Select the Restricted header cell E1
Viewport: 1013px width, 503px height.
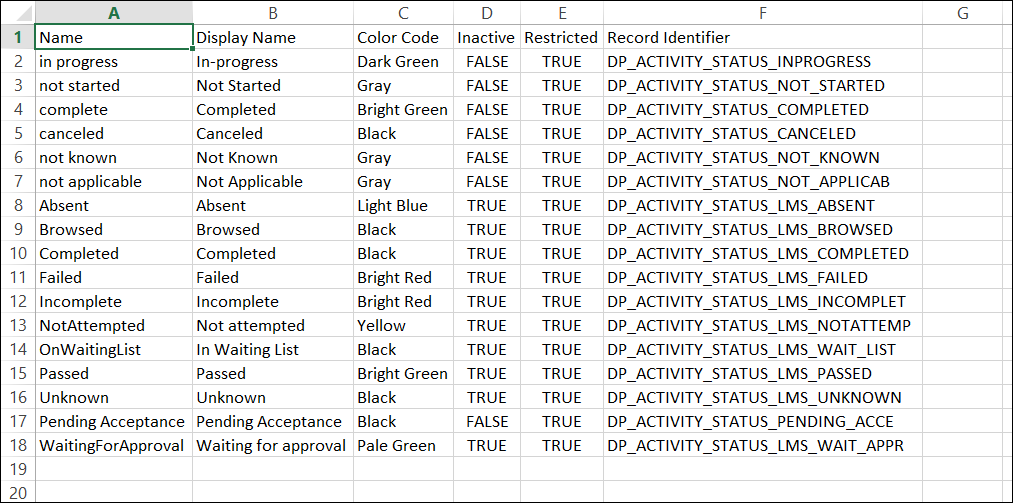[562, 37]
